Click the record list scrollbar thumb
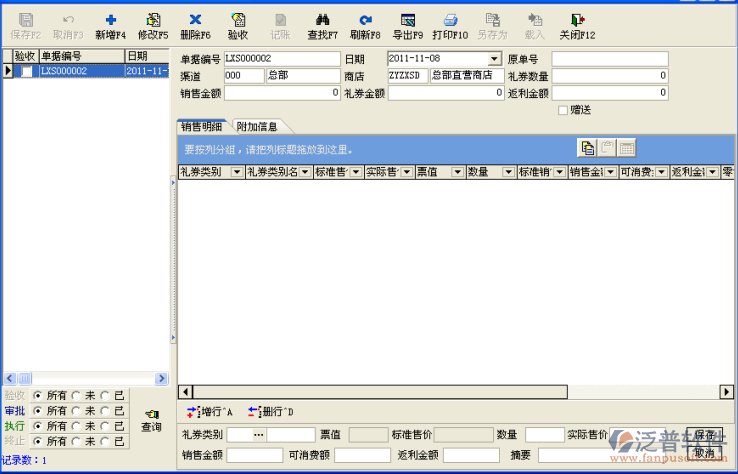The width and height of the screenshot is (738, 474). point(25,378)
